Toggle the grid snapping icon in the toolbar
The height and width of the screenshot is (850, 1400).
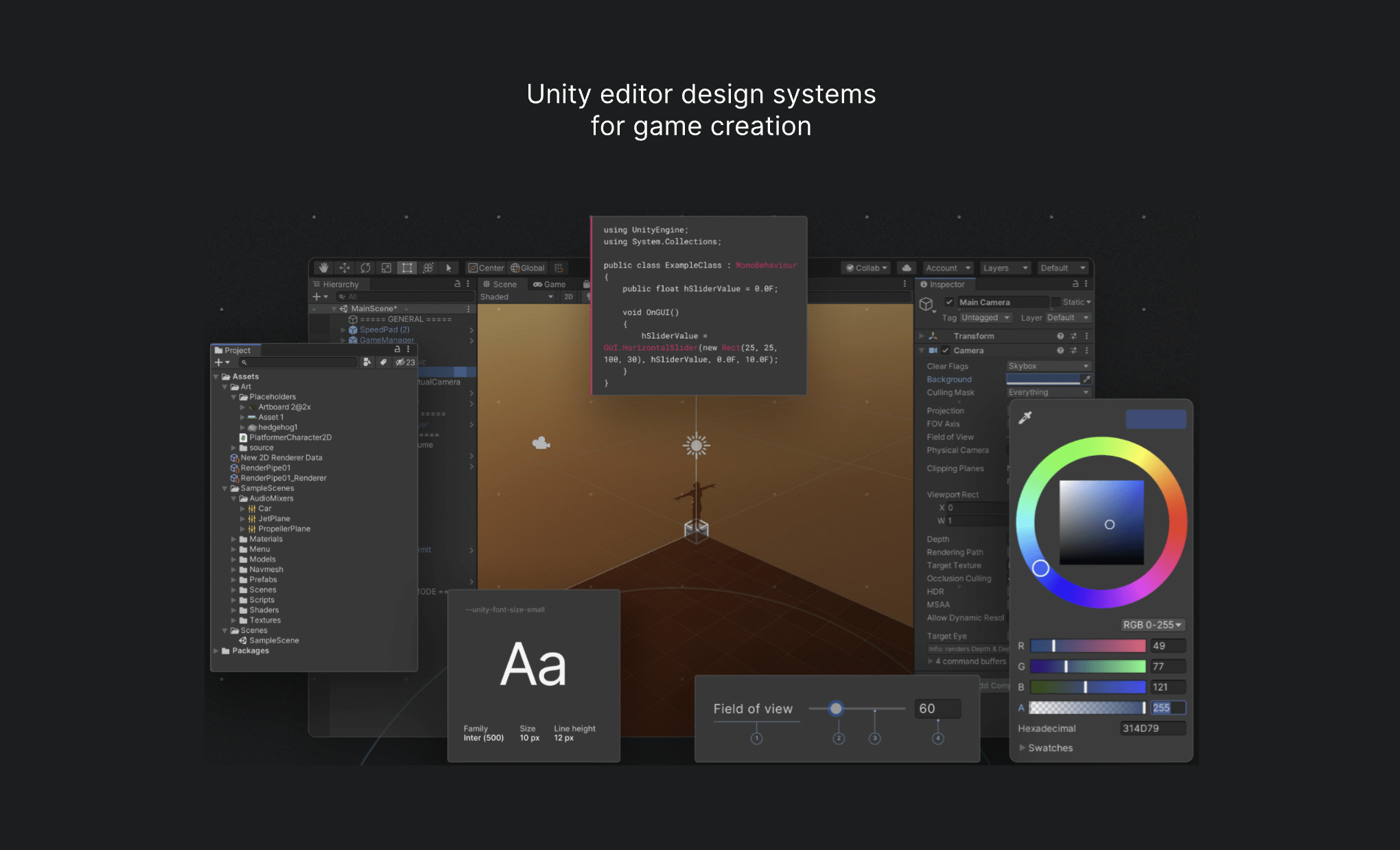pos(559,268)
